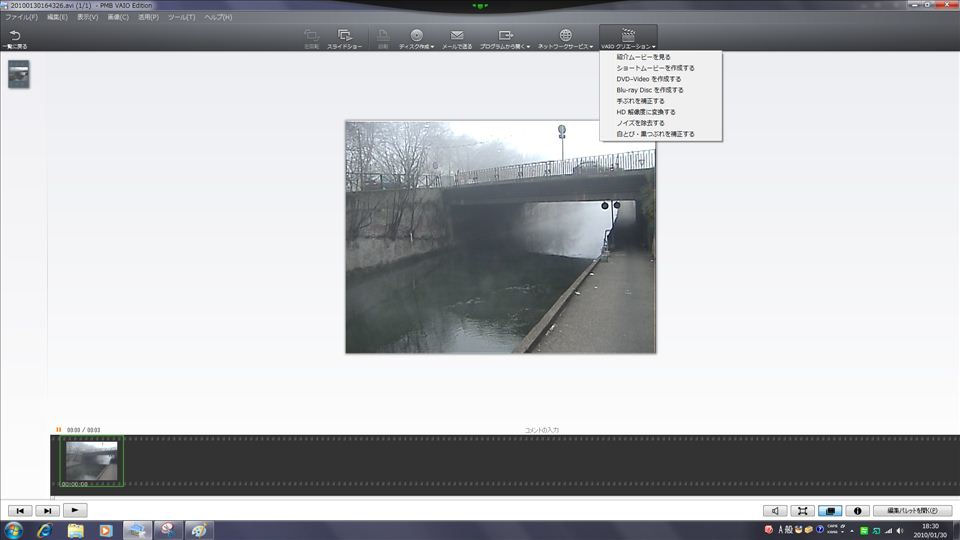Toggle the filmstrip display mode button
The image size is (960, 540).
(829, 511)
